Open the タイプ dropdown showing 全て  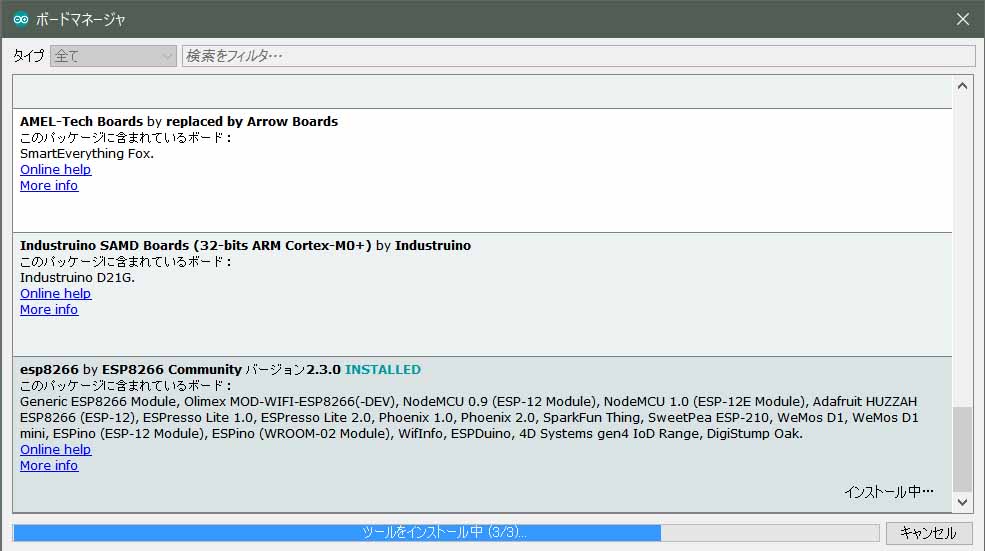(x=113, y=56)
